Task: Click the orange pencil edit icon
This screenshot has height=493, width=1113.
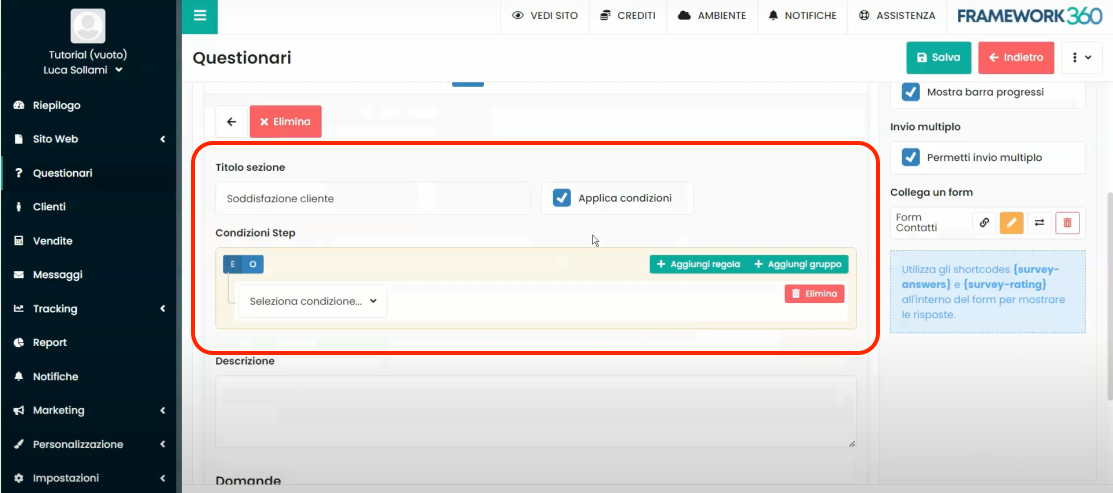Action: click(1012, 223)
